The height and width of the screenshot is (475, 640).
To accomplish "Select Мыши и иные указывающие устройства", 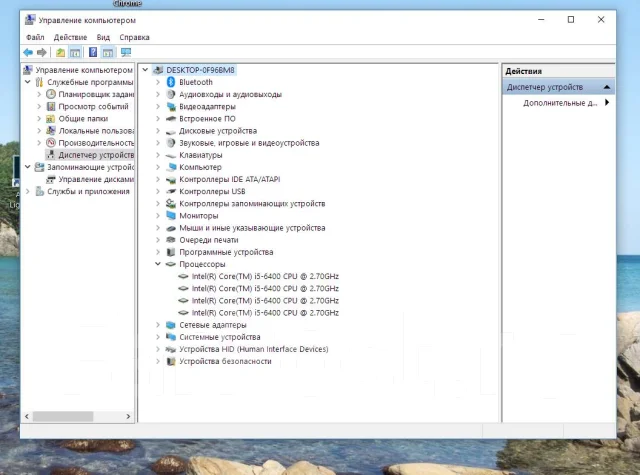I will tap(252, 228).
